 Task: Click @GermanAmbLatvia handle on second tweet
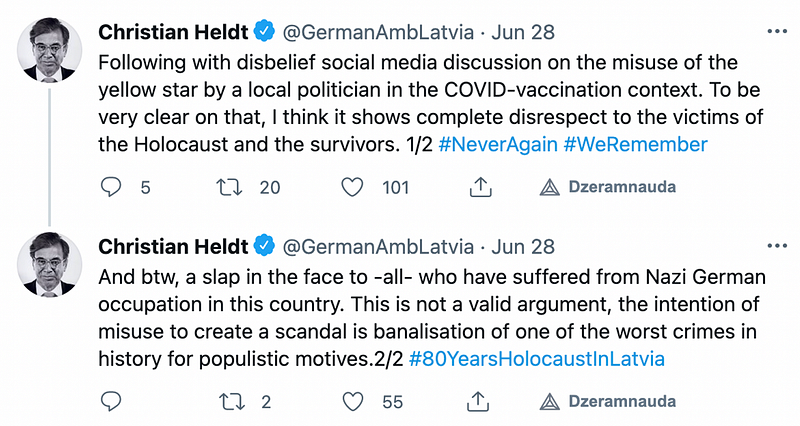pyautogui.click(x=378, y=246)
